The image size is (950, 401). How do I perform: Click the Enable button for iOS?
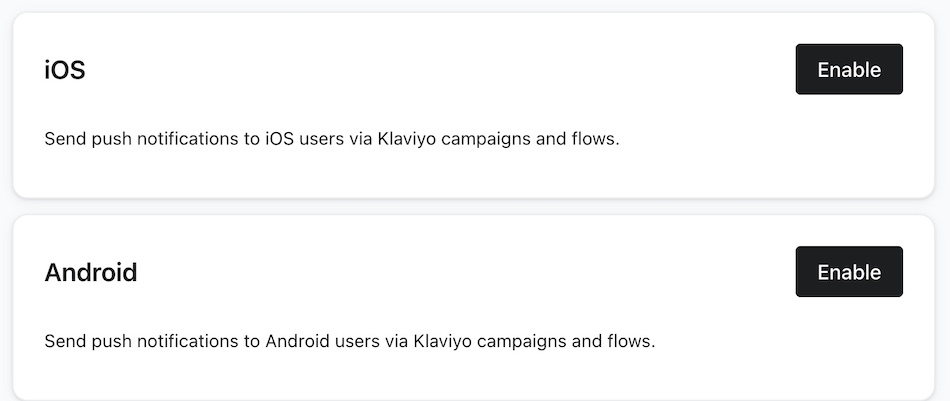tap(849, 70)
